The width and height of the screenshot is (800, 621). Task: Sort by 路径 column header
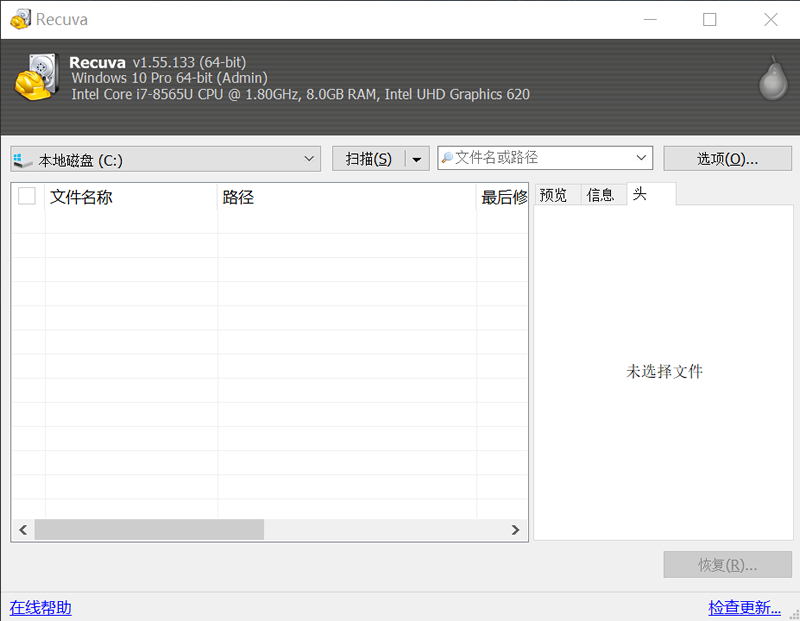pos(346,197)
